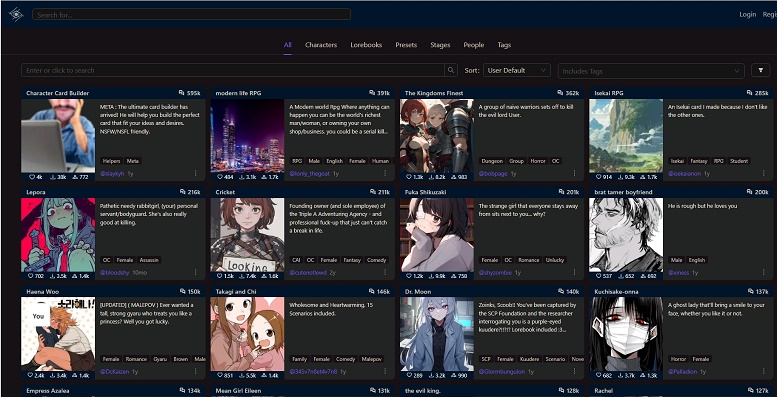Click the download icon on Cricket card
The height and width of the screenshot is (397, 777).
coord(242,276)
